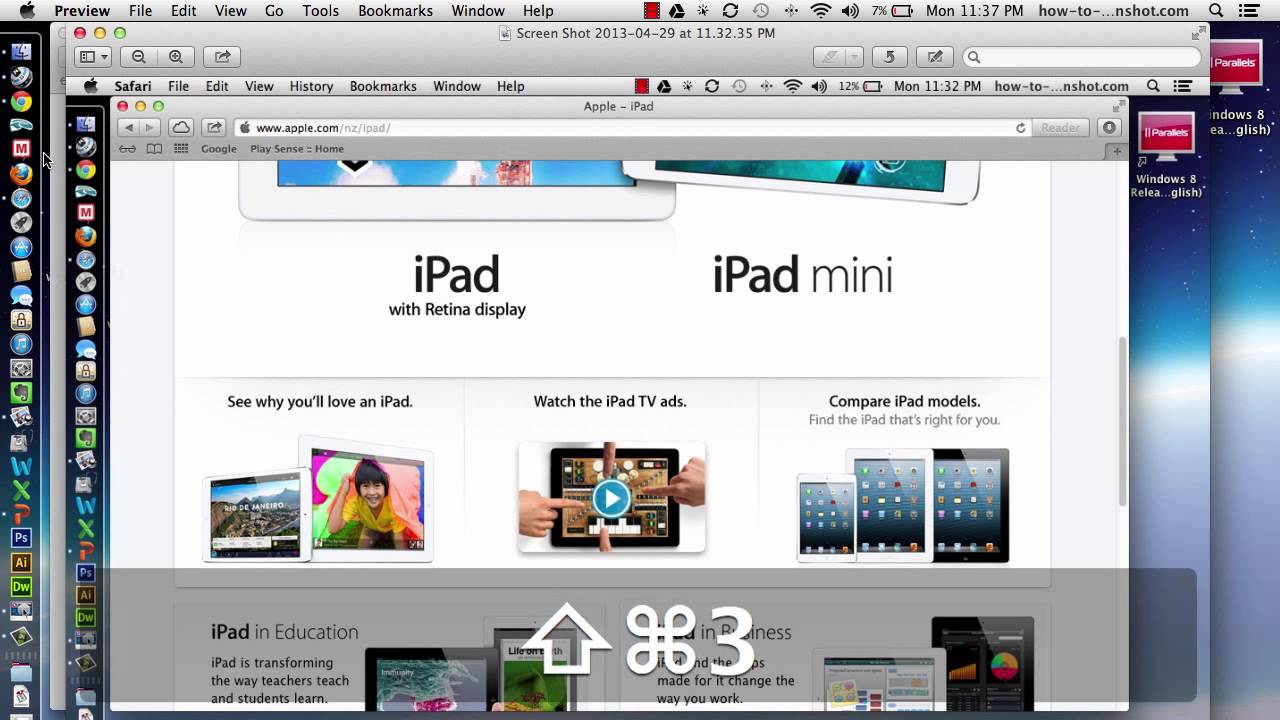
Task: Open the Preview sidebar view menu
Action: click(x=94, y=57)
